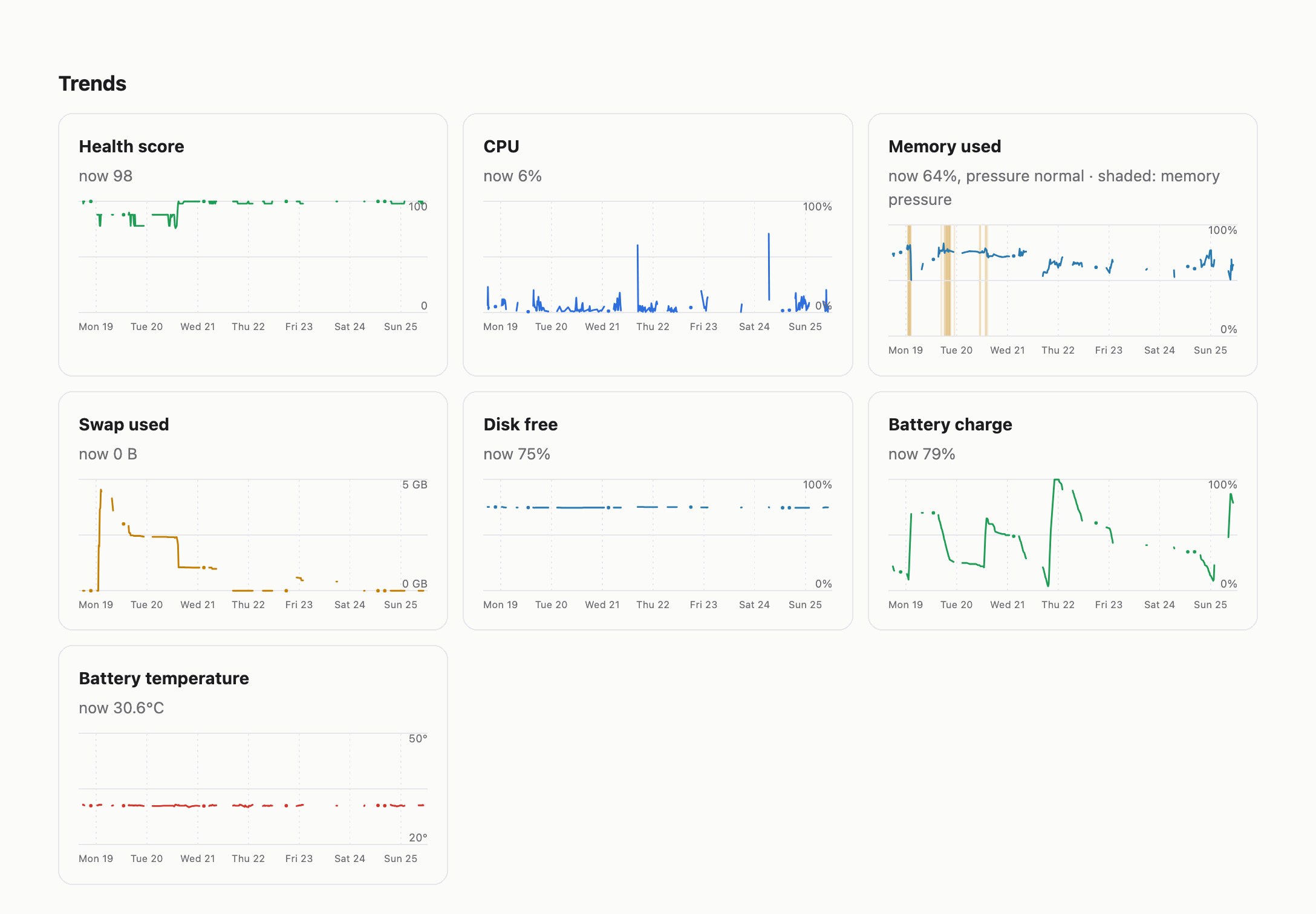Select the 'now 98' health score value
Screen dimensions: 1316x914
(105, 176)
